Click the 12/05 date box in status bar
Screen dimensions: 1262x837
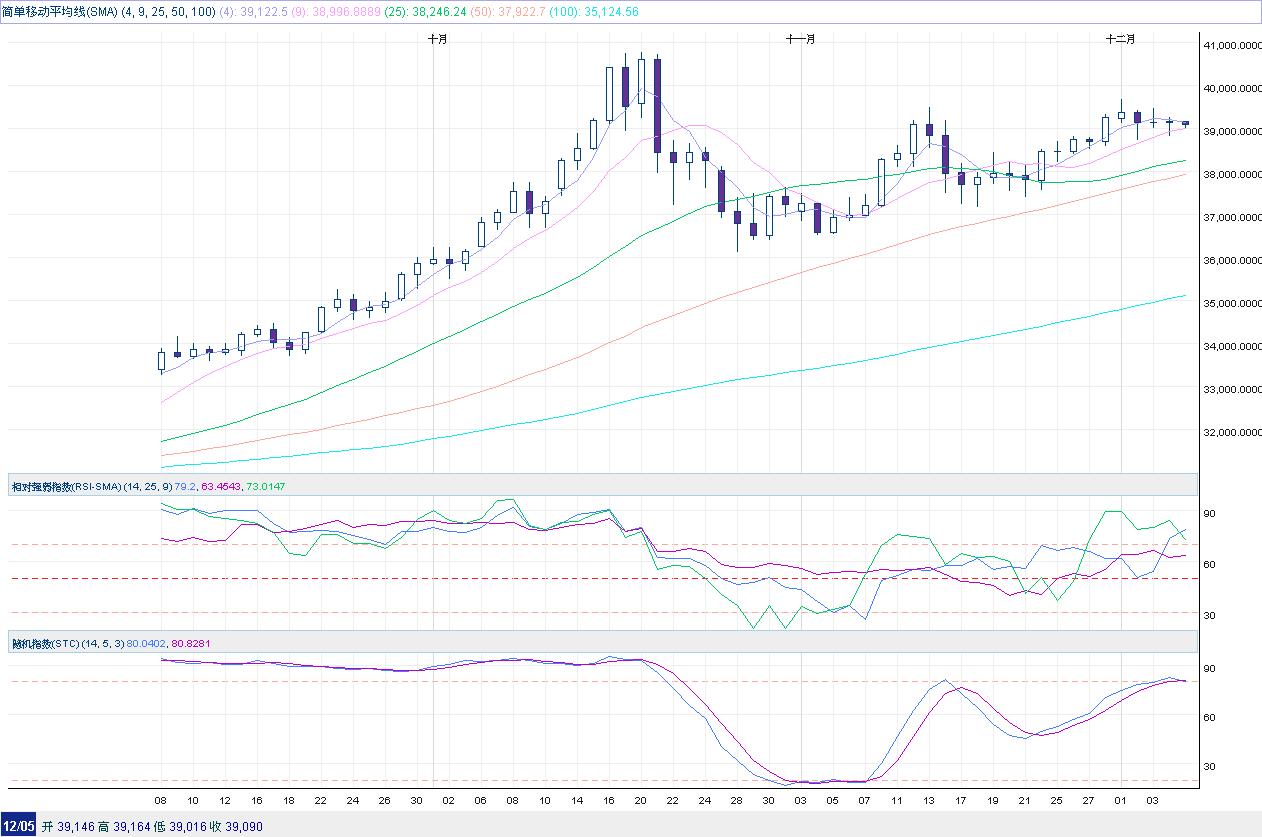pyautogui.click(x=18, y=826)
